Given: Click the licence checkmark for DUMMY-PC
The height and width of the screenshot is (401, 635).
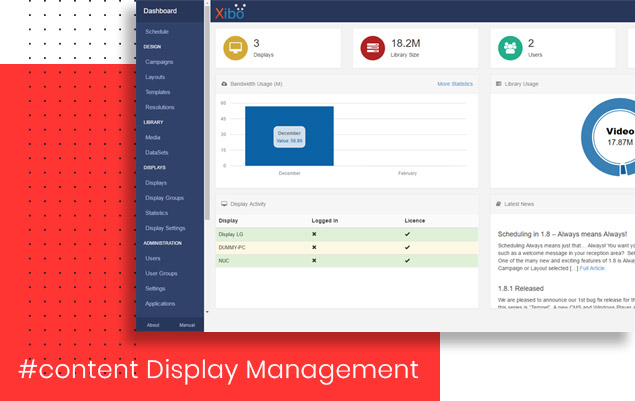Looking at the screenshot, I should [x=407, y=247].
